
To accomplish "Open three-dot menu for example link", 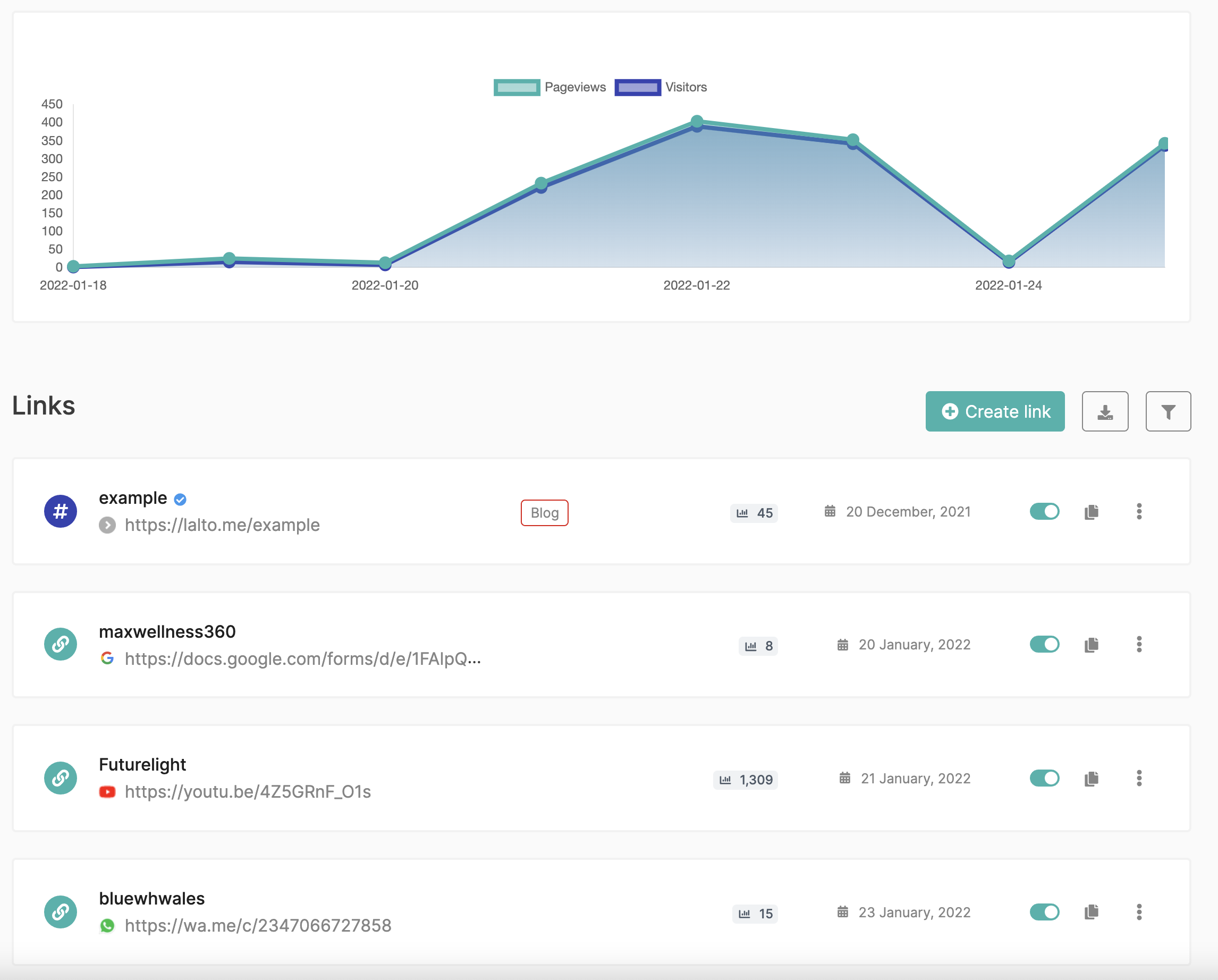I will click(1139, 511).
